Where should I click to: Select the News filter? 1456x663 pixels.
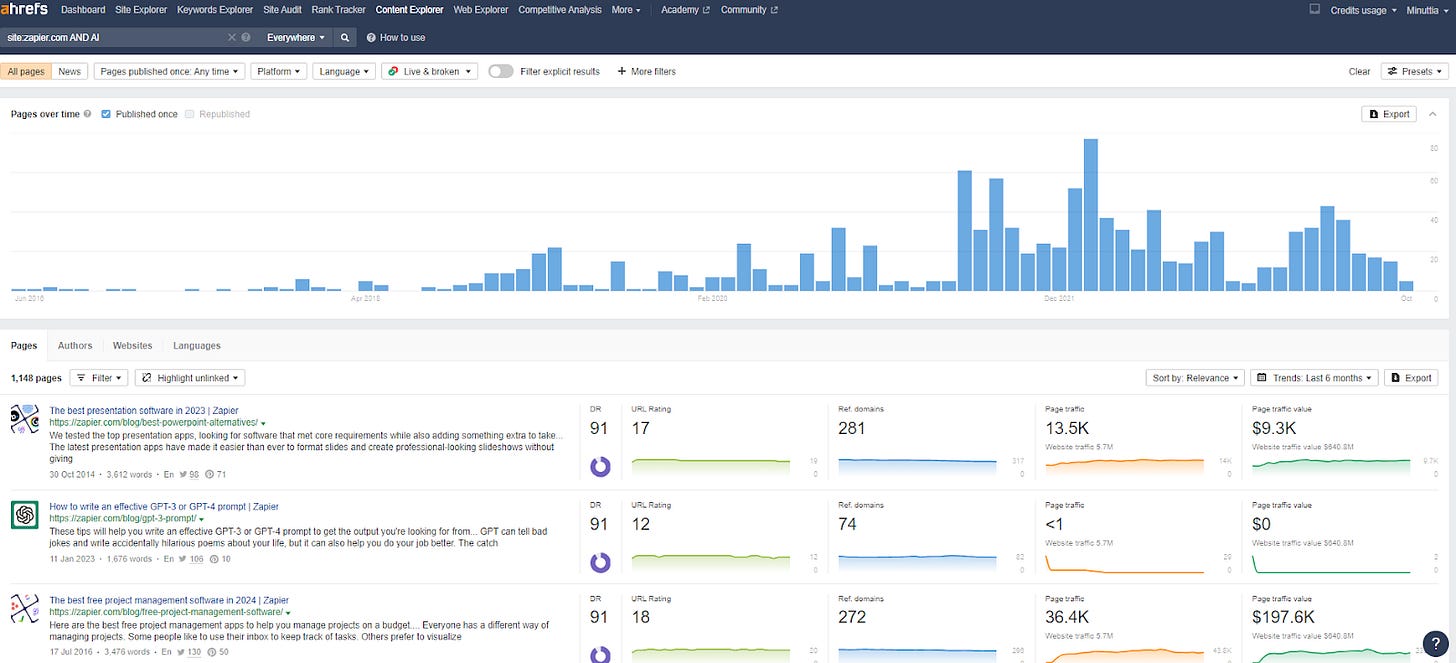(69, 71)
